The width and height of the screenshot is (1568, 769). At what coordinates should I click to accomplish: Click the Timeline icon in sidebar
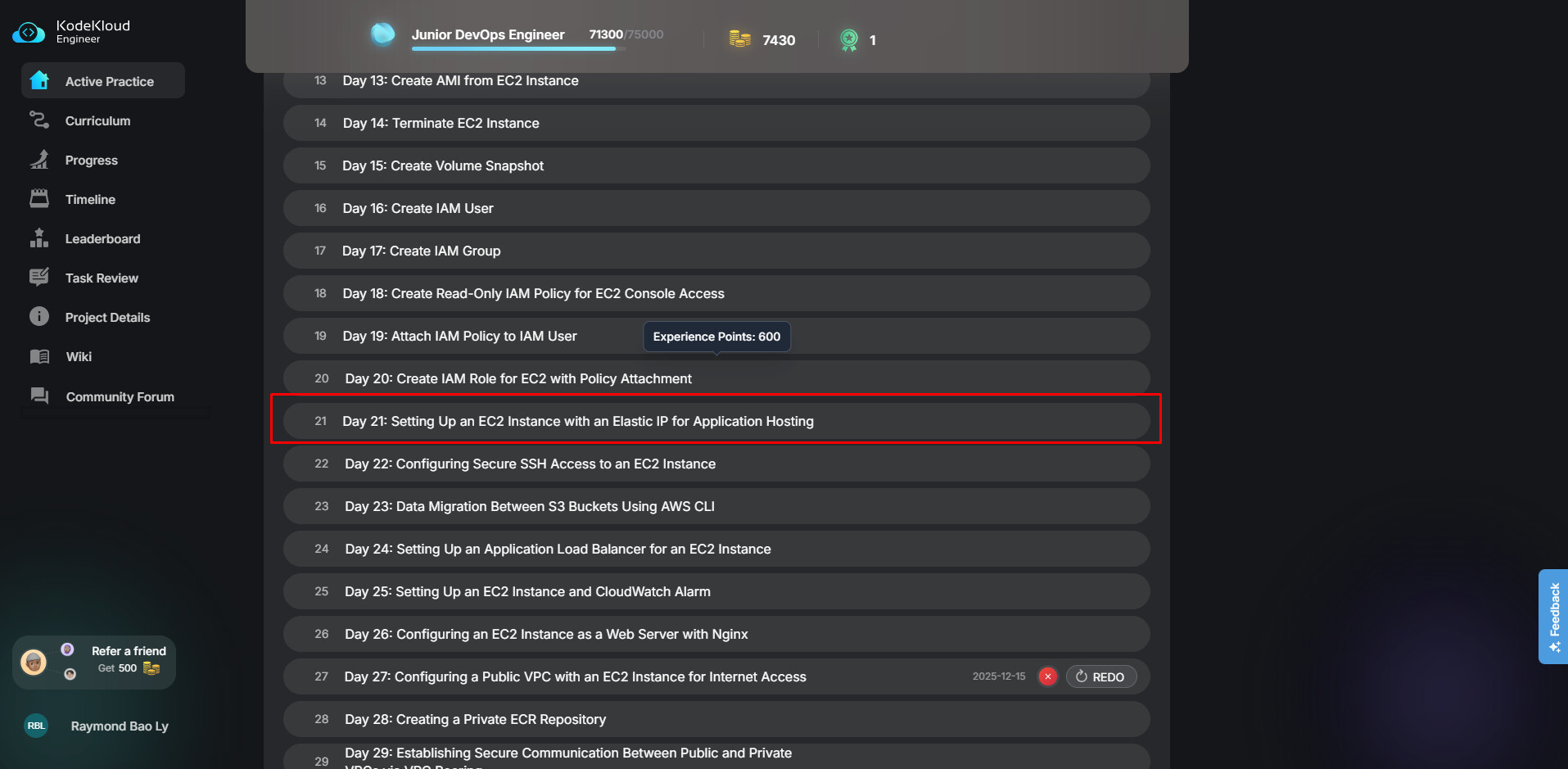coord(39,199)
